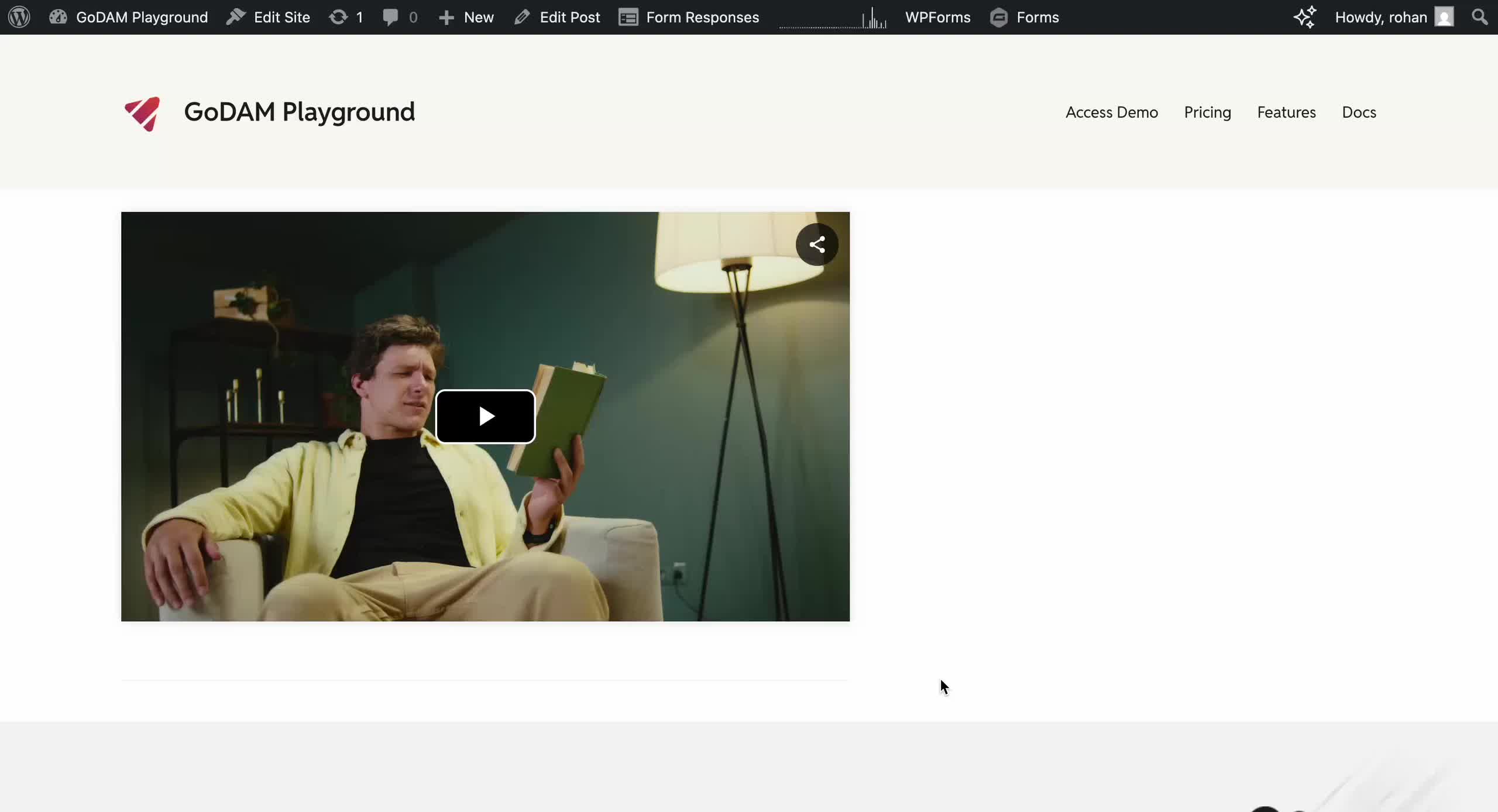The image size is (1498, 812).
Task: Open the comments bubble icon
Action: tap(391, 17)
